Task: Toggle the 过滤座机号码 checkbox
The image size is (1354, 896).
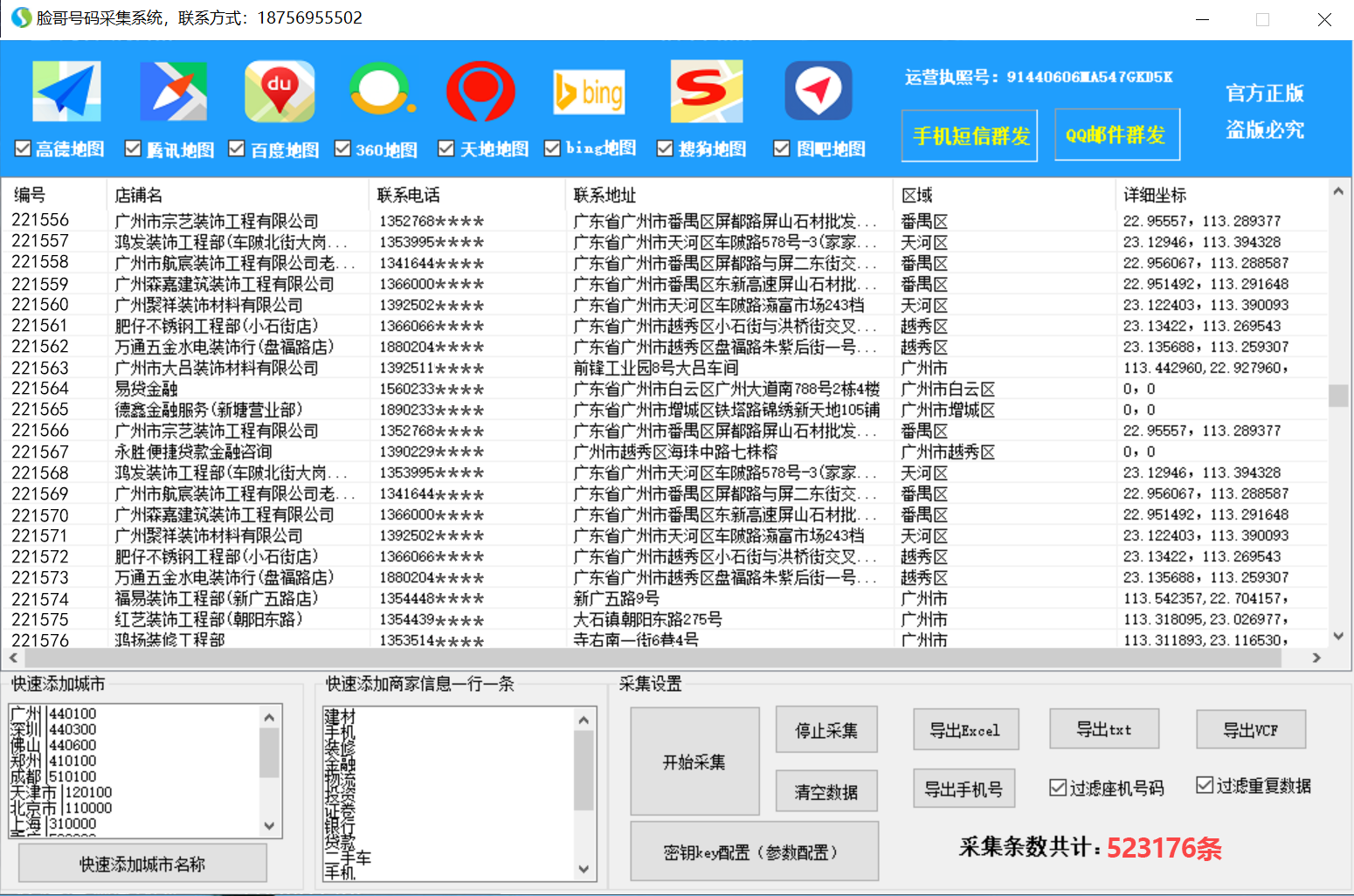Action: point(1058,788)
